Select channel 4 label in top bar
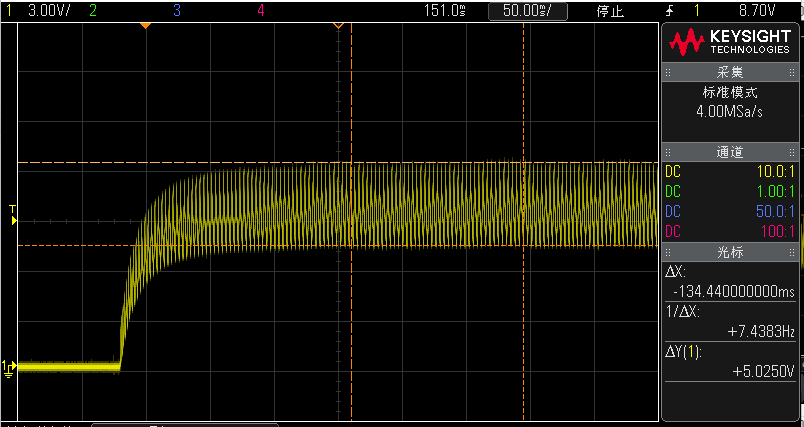 [261, 11]
